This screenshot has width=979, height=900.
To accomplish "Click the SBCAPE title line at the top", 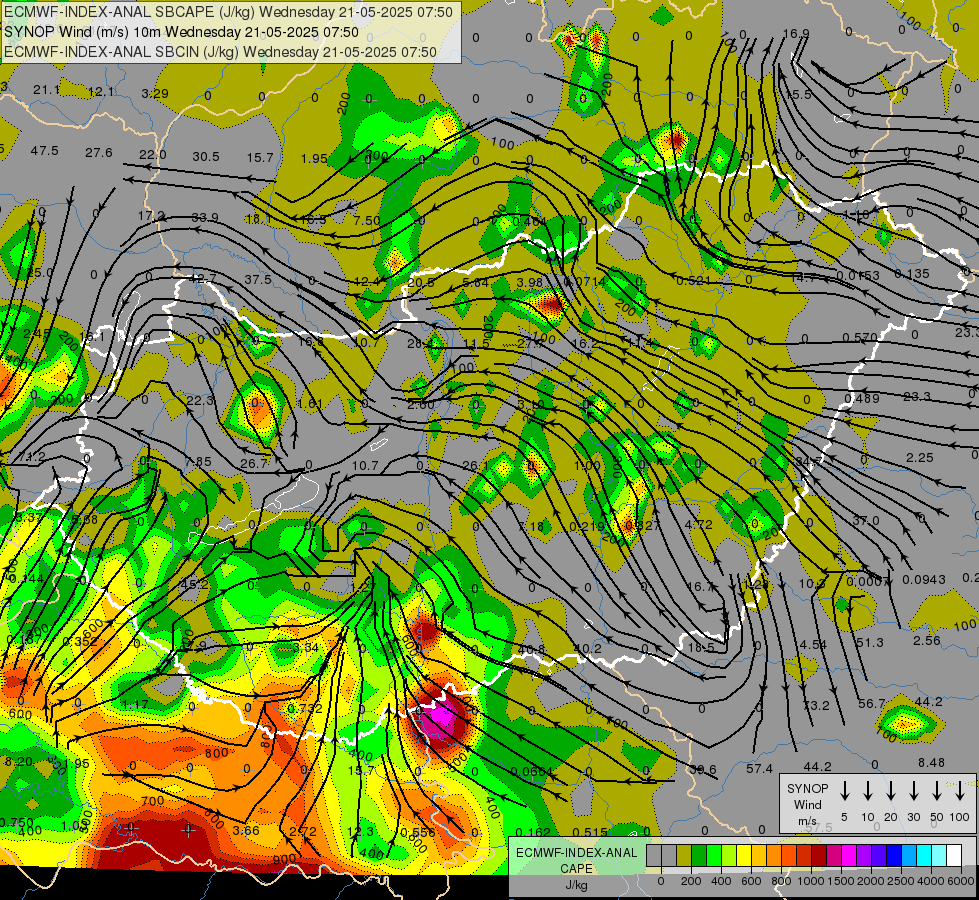I will tap(228, 12).
